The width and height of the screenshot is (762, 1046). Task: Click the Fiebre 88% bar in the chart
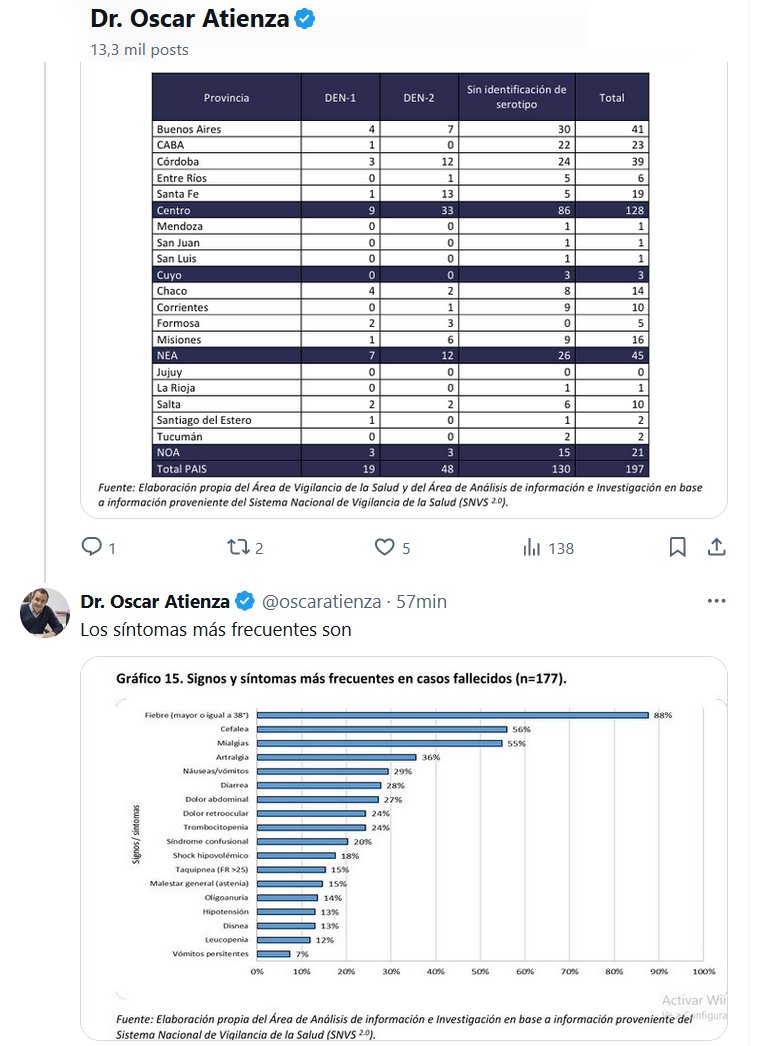[x=452, y=715]
